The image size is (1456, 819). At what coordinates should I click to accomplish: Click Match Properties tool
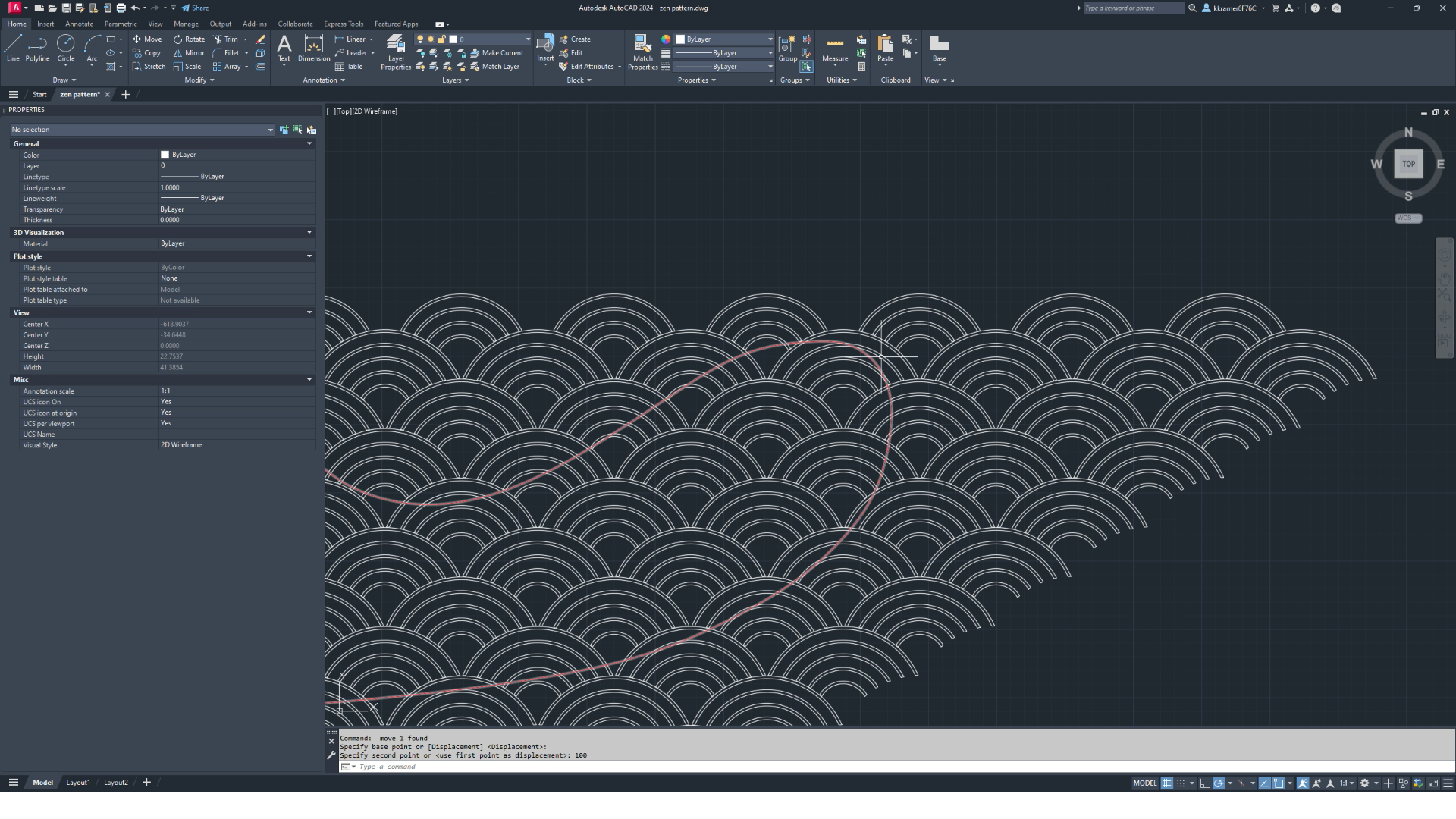click(x=642, y=52)
